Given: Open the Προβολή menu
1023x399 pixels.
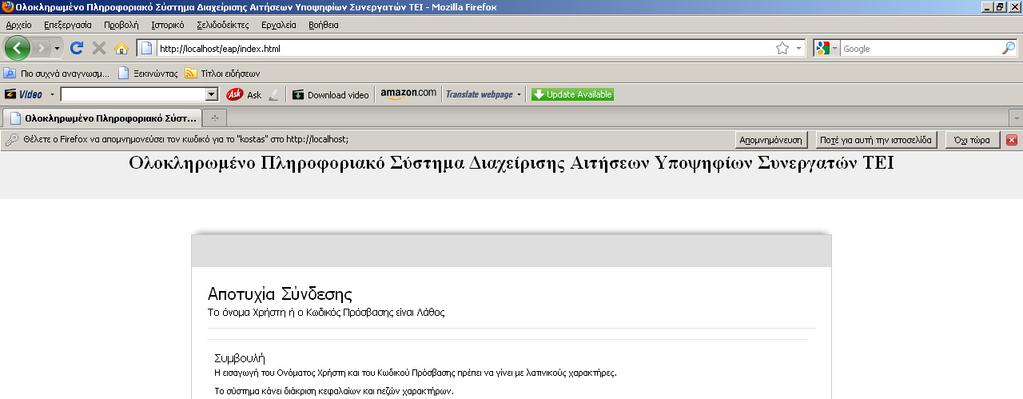Looking at the screenshot, I should click(121, 25).
